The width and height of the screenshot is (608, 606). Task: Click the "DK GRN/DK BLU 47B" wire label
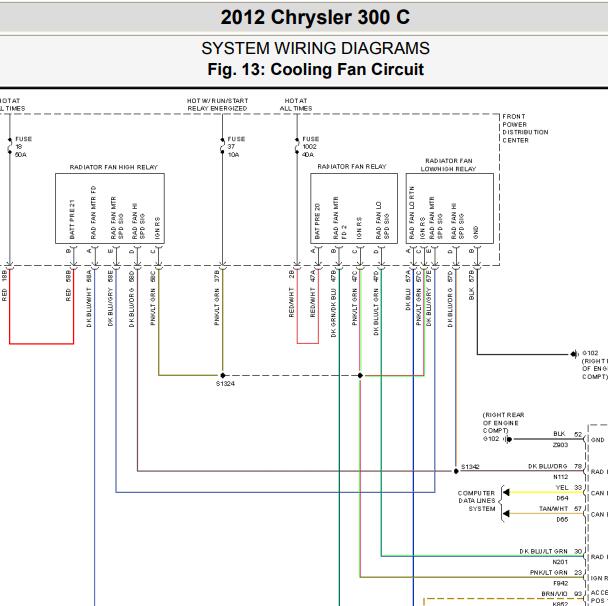pyautogui.click(x=333, y=304)
